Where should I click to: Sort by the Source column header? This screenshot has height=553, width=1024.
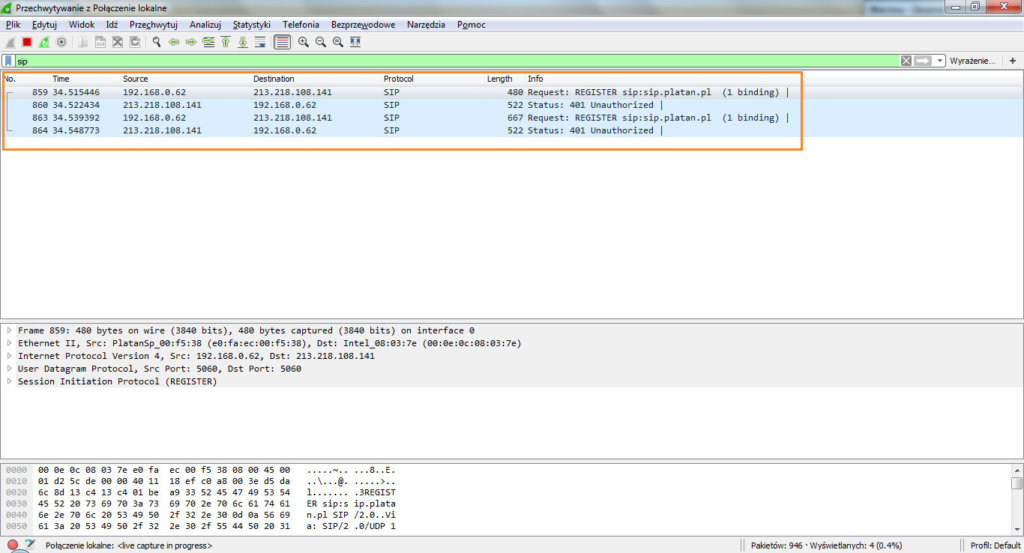[x=135, y=78]
